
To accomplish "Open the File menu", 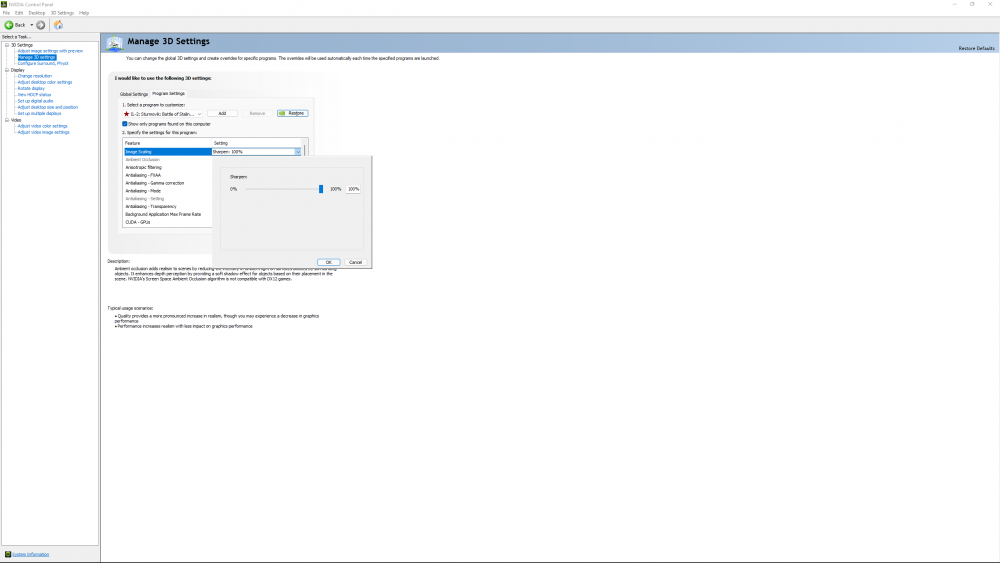I will pyautogui.click(x=6, y=13).
